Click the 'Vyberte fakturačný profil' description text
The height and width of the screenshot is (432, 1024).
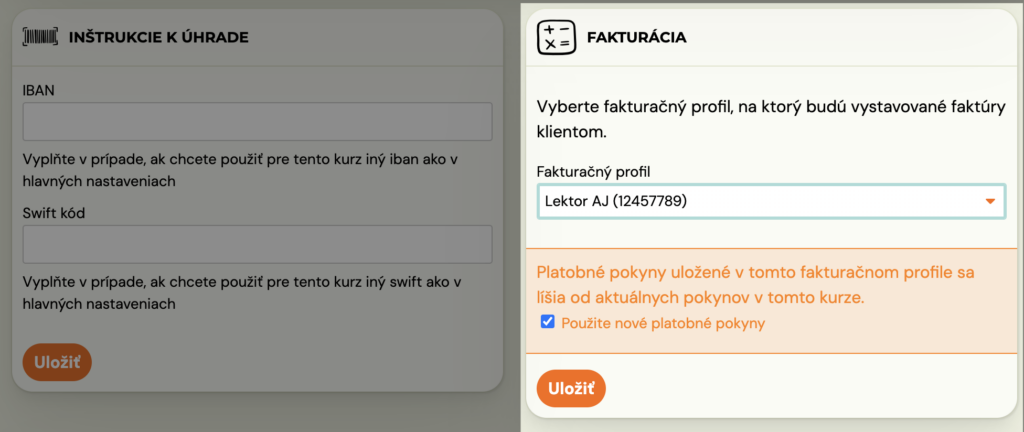click(771, 119)
